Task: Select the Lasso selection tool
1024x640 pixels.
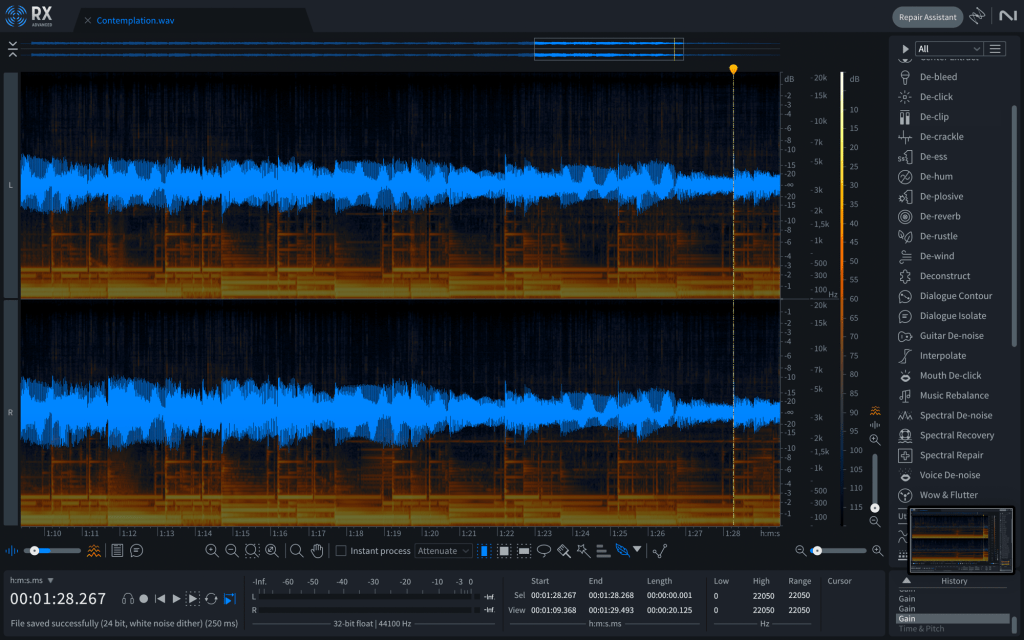Action: pyautogui.click(x=544, y=550)
